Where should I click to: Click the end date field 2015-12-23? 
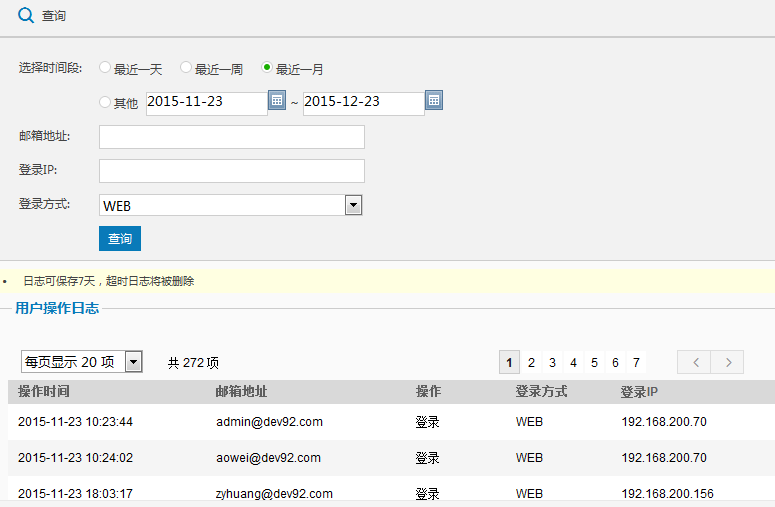pyautogui.click(x=363, y=103)
